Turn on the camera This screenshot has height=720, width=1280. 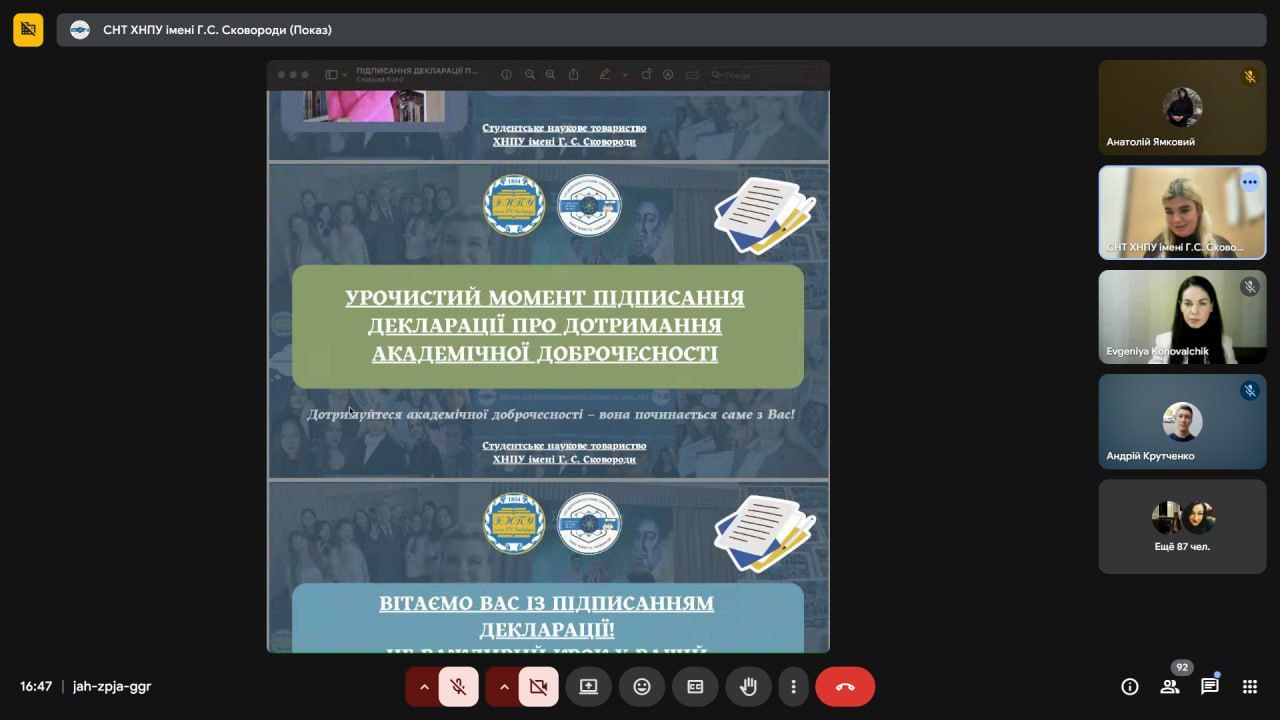538,687
